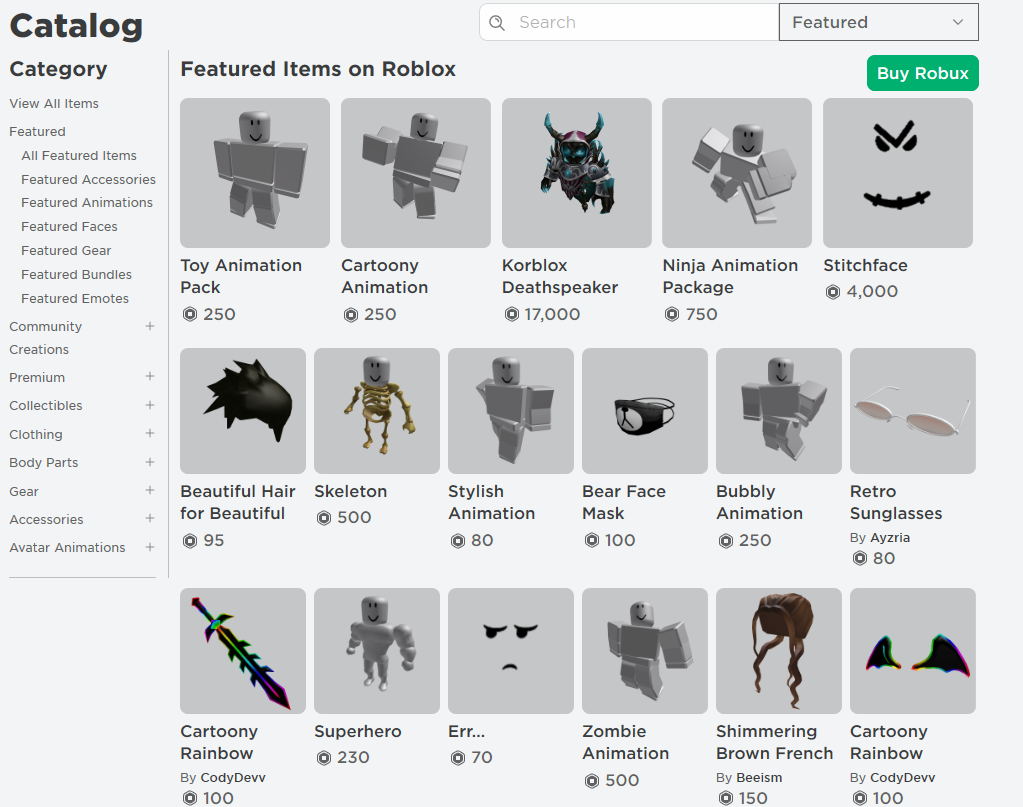
Task: Click the Buy Robux button
Action: [923, 73]
